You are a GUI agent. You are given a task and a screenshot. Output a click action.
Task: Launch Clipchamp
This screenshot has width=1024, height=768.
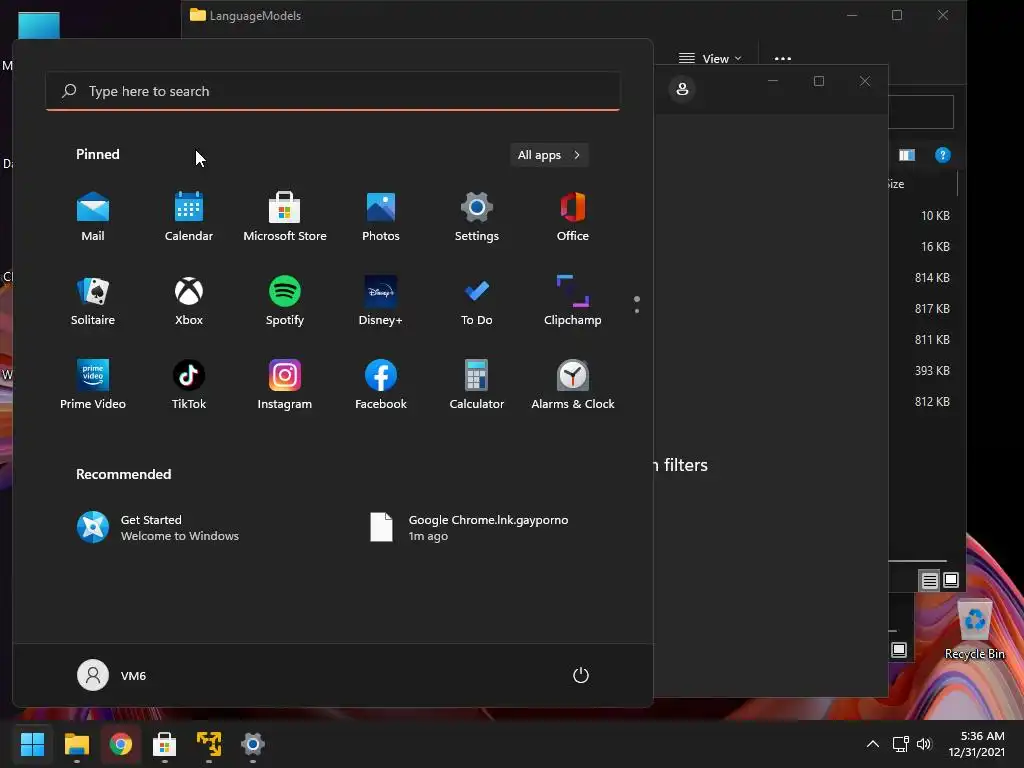573,301
